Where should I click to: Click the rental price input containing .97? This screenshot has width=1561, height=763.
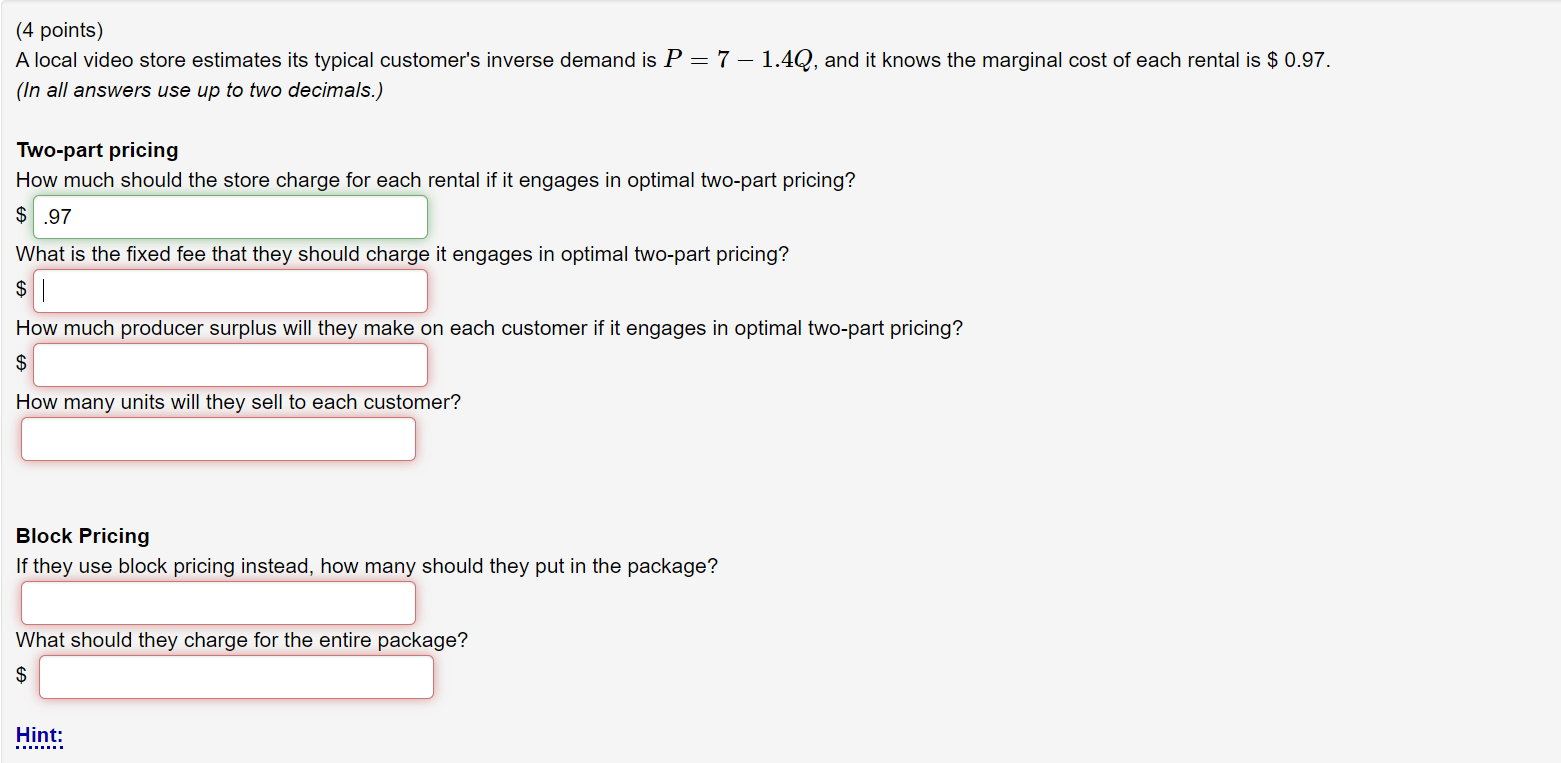coord(230,216)
